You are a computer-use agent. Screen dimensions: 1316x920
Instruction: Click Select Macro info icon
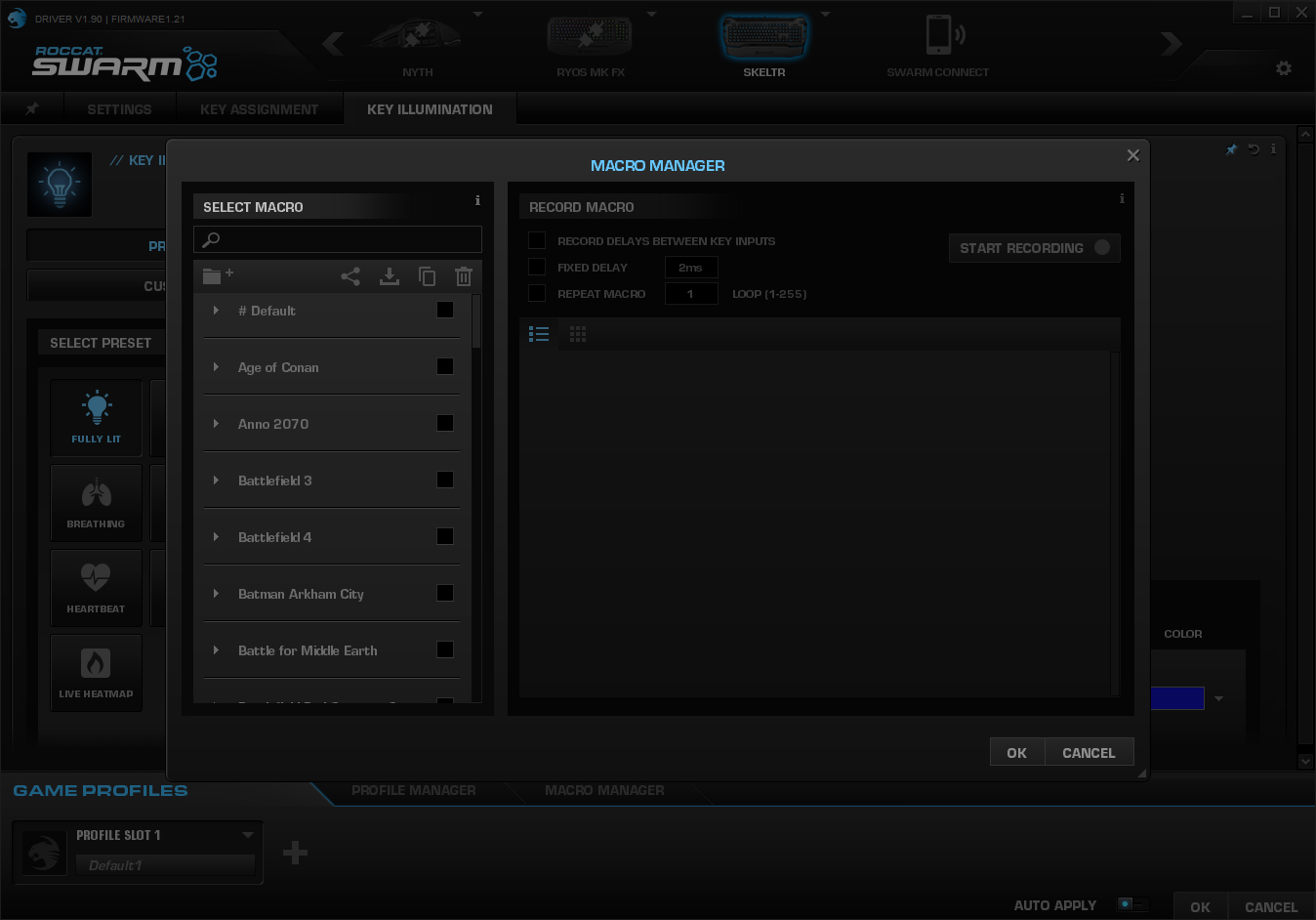click(477, 200)
